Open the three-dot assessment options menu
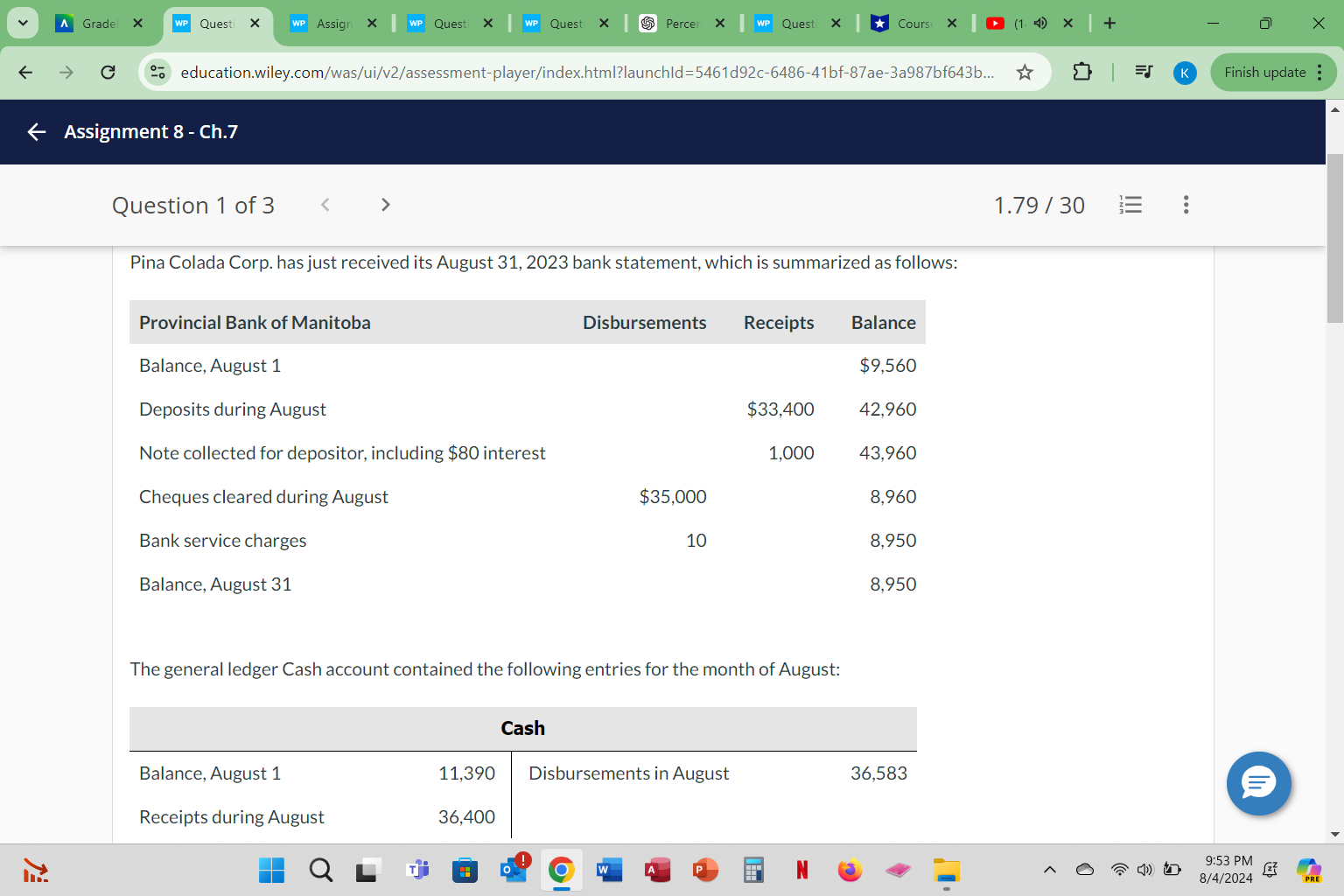Image resolution: width=1344 pixels, height=896 pixels. 1186,205
